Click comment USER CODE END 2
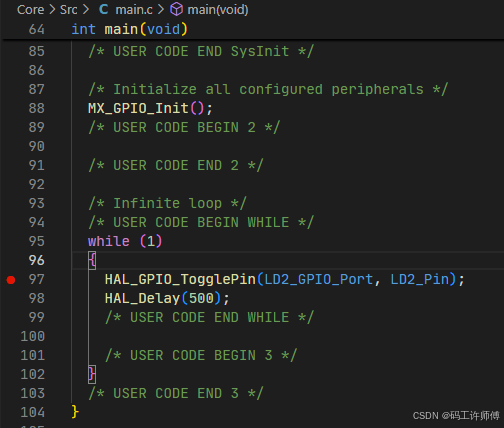 coord(176,165)
